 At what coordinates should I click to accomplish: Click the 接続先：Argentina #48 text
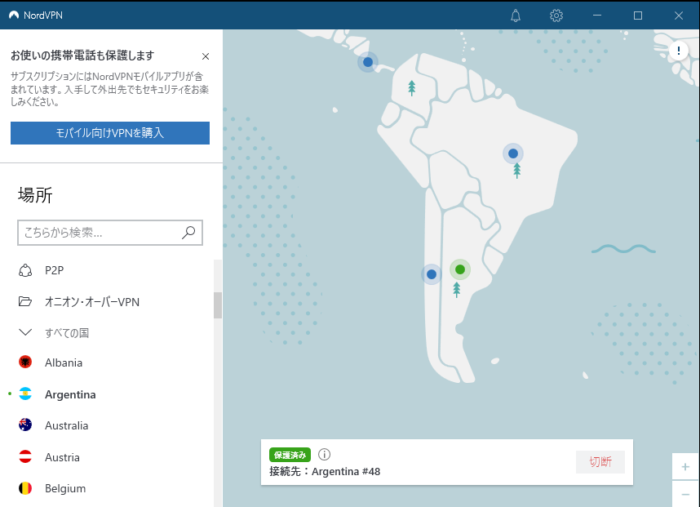[x=325, y=472]
